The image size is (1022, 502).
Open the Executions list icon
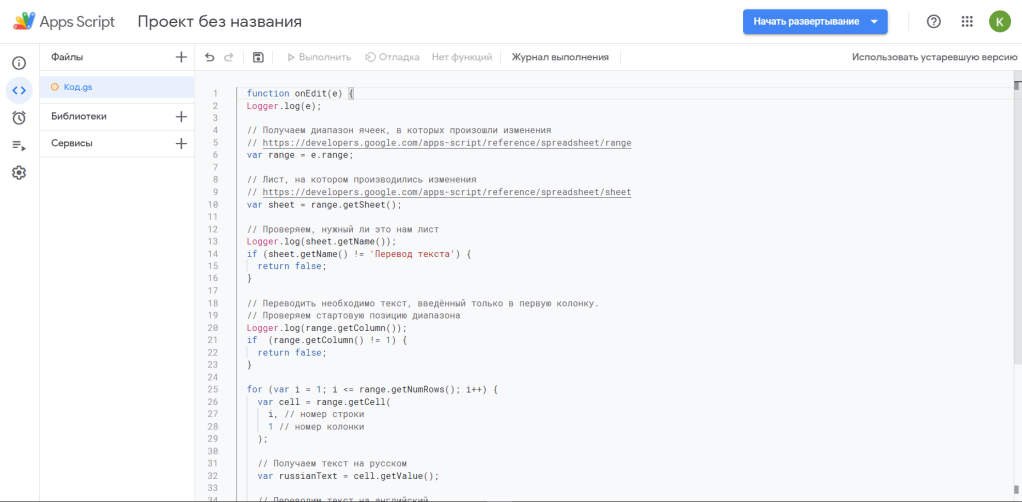(18, 145)
